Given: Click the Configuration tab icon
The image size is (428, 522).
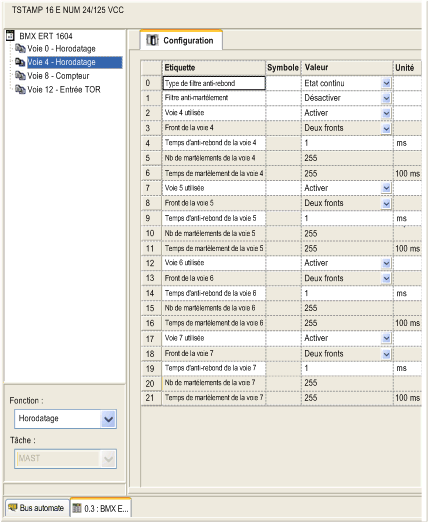Looking at the screenshot, I should pyautogui.click(x=153, y=40).
